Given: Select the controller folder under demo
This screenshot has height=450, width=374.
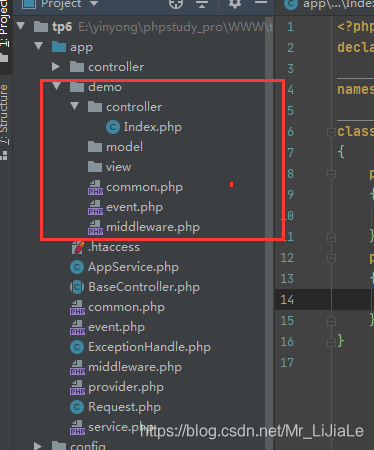Looking at the screenshot, I should point(125,107).
